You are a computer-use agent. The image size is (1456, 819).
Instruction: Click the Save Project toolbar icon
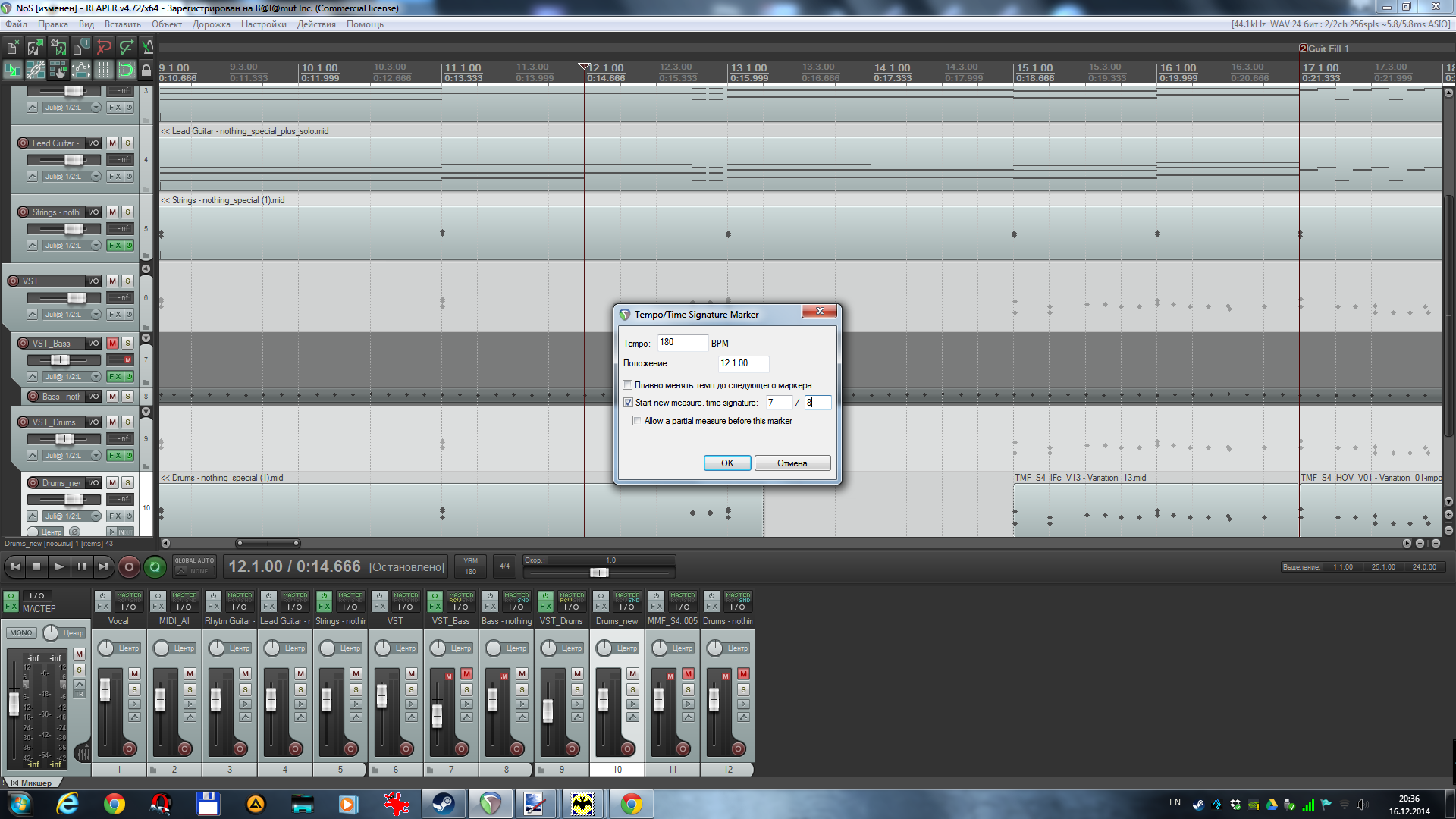coord(58,48)
